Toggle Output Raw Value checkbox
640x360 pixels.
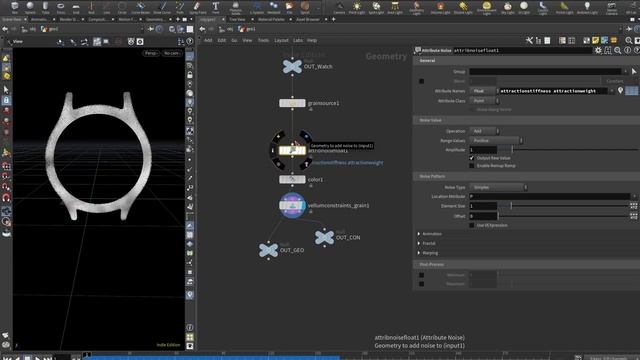(x=472, y=158)
